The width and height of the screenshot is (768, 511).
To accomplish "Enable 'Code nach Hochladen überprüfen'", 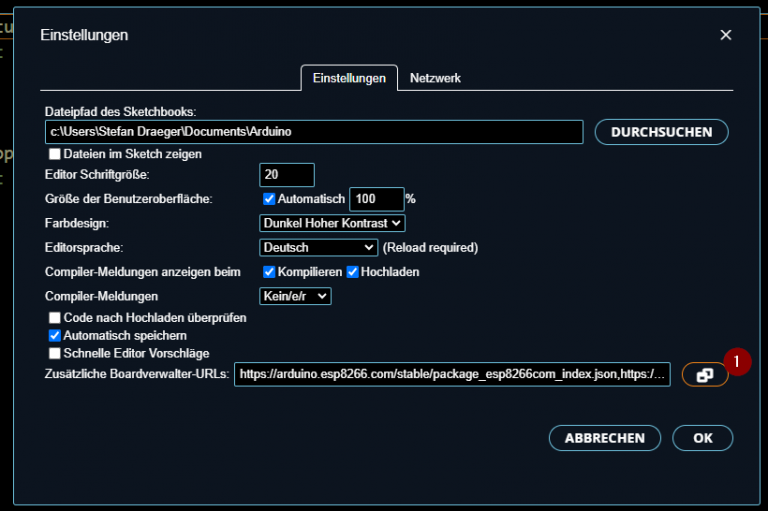I will (x=55, y=317).
